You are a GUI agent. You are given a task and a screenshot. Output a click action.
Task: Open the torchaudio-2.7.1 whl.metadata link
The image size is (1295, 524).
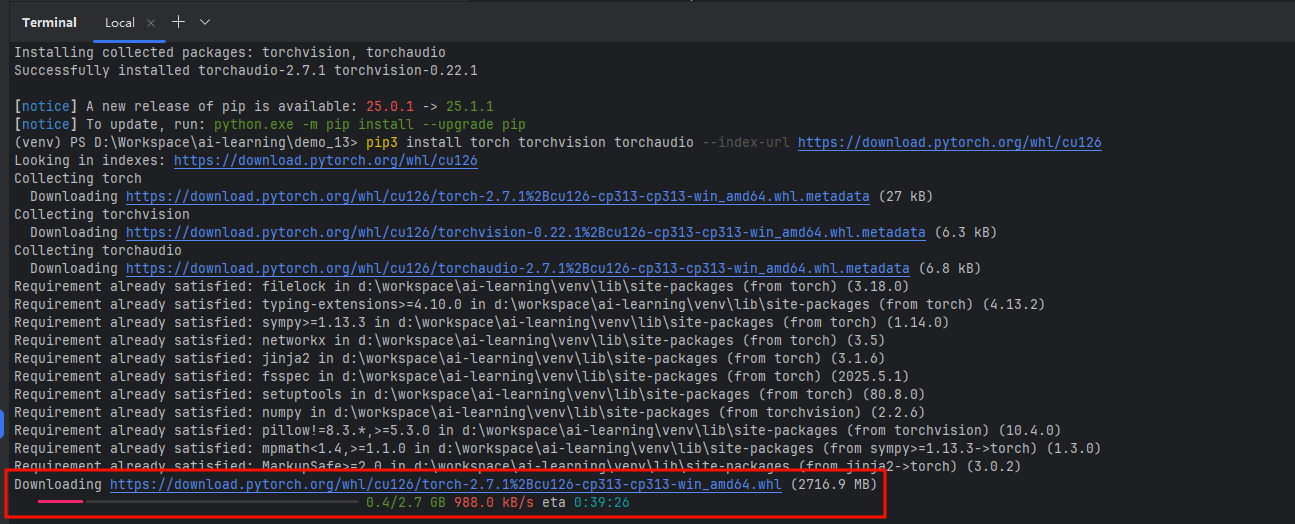coord(517,269)
